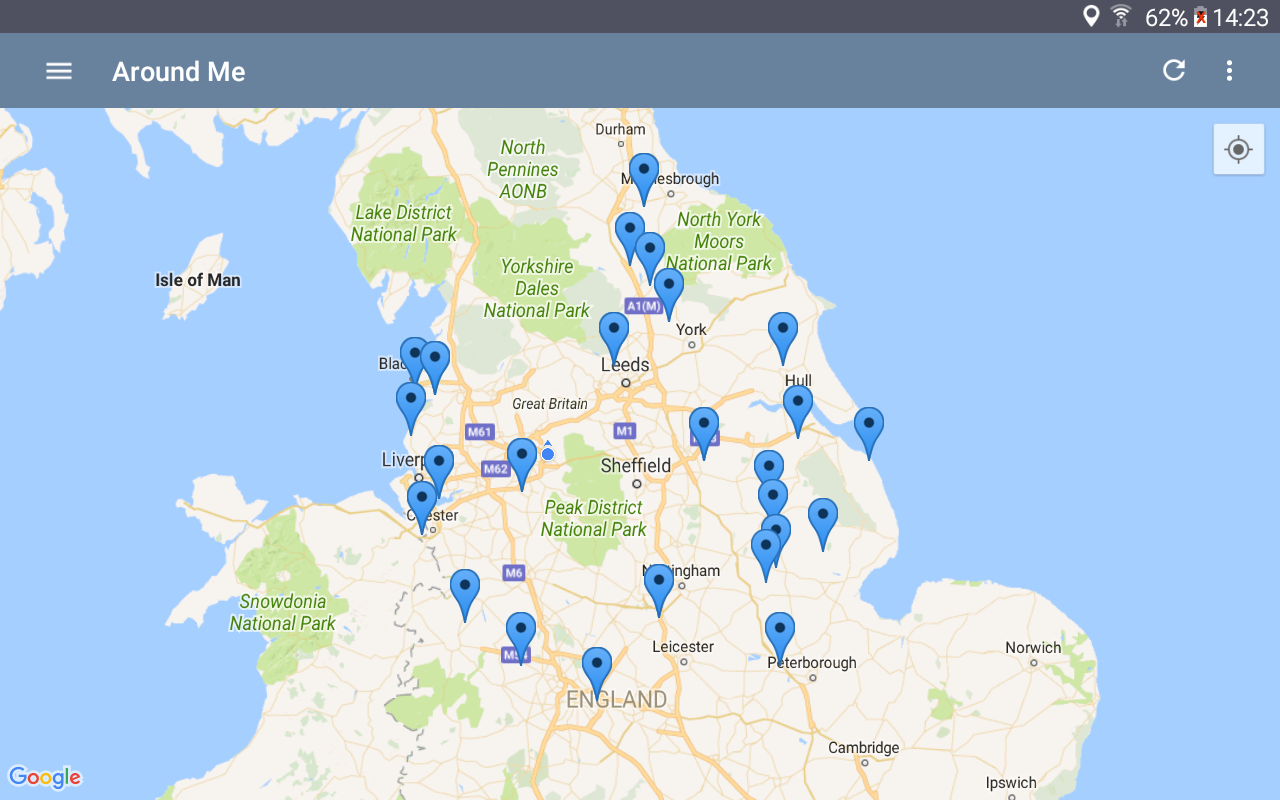Image resolution: width=1280 pixels, height=800 pixels.
Task: Tap the pin above the ENGLAND label
Action: pyautogui.click(x=597, y=673)
